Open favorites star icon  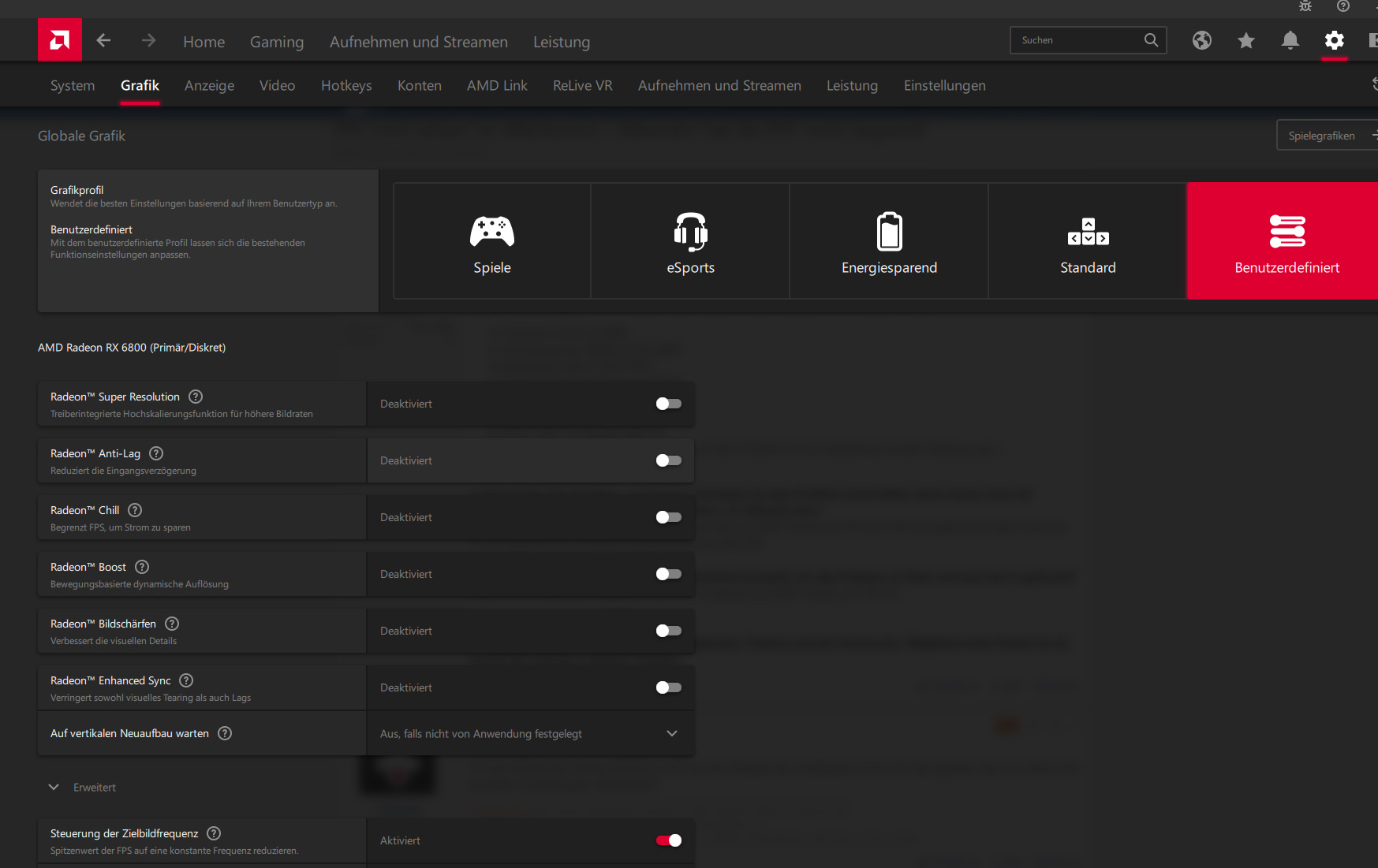1246,40
